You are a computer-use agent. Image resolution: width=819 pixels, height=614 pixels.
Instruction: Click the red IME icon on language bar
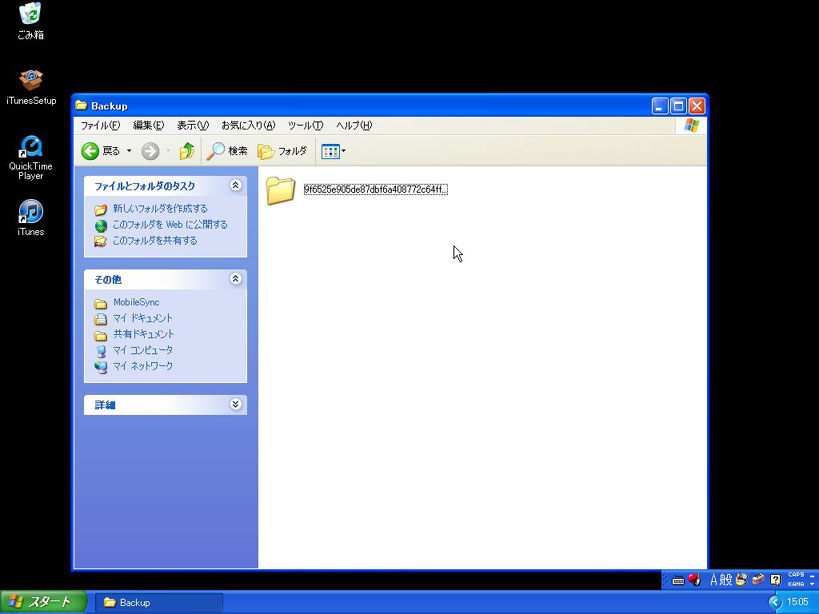pos(694,580)
